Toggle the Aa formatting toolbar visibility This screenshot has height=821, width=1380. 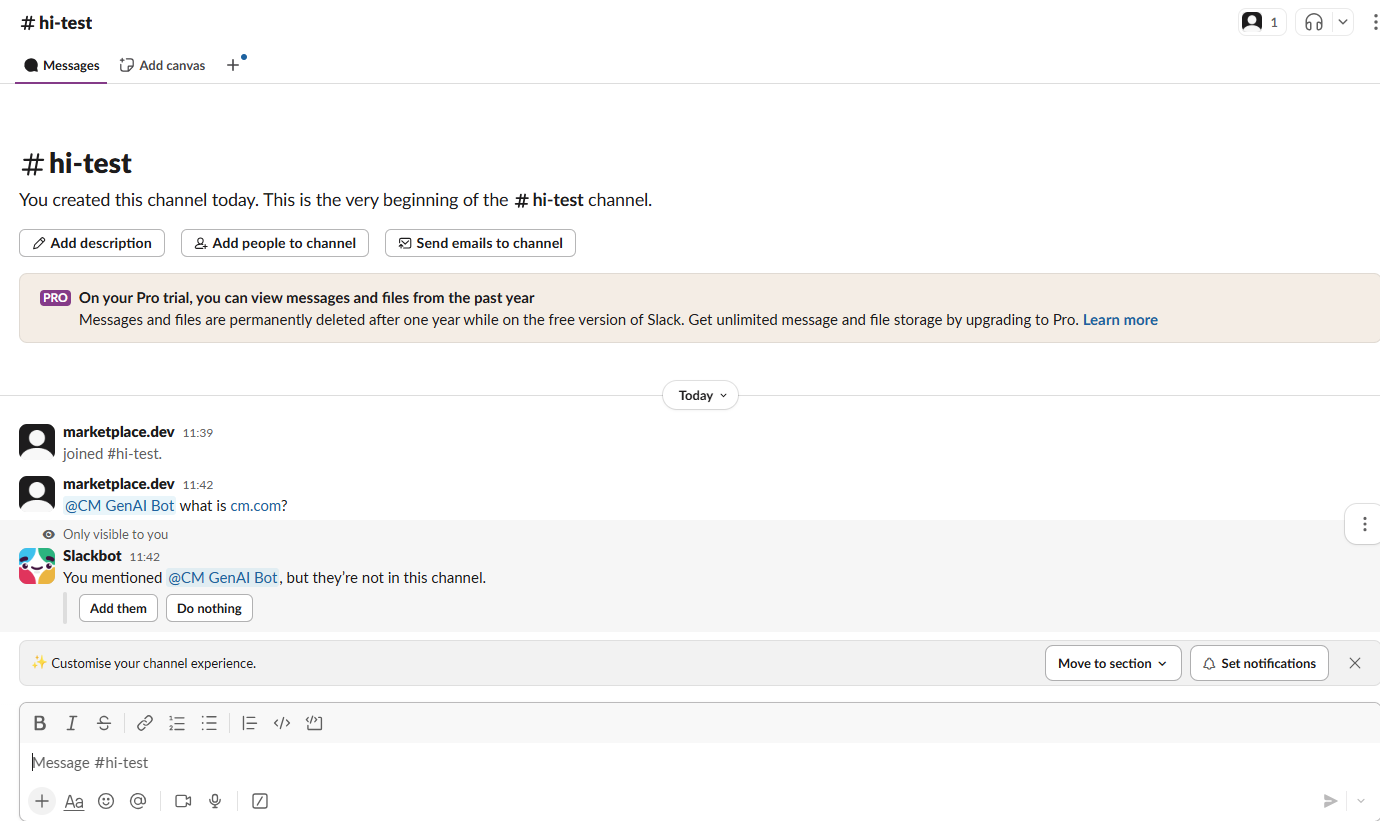(74, 801)
